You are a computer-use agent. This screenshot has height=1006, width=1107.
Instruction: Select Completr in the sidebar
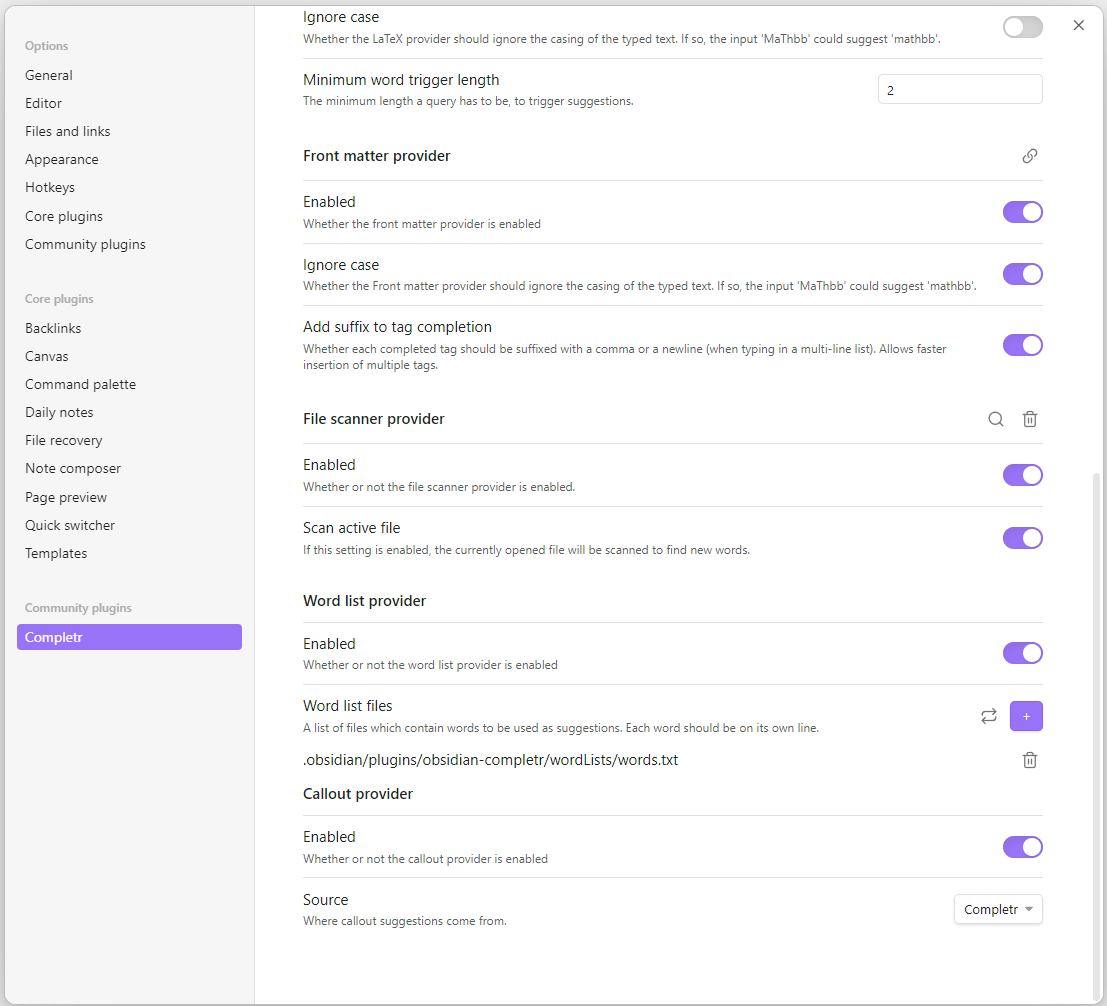coord(129,637)
